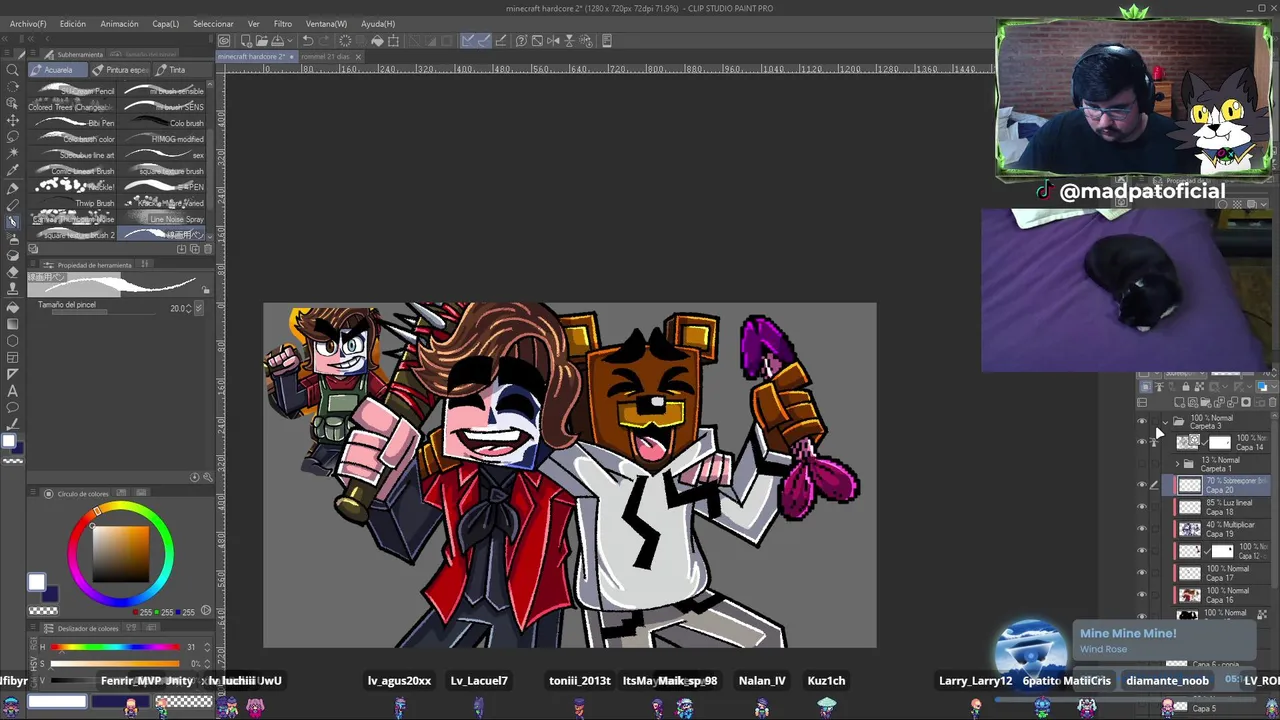Select the Acuarela sub tool group
The height and width of the screenshot is (720, 1280).
tap(58, 70)
